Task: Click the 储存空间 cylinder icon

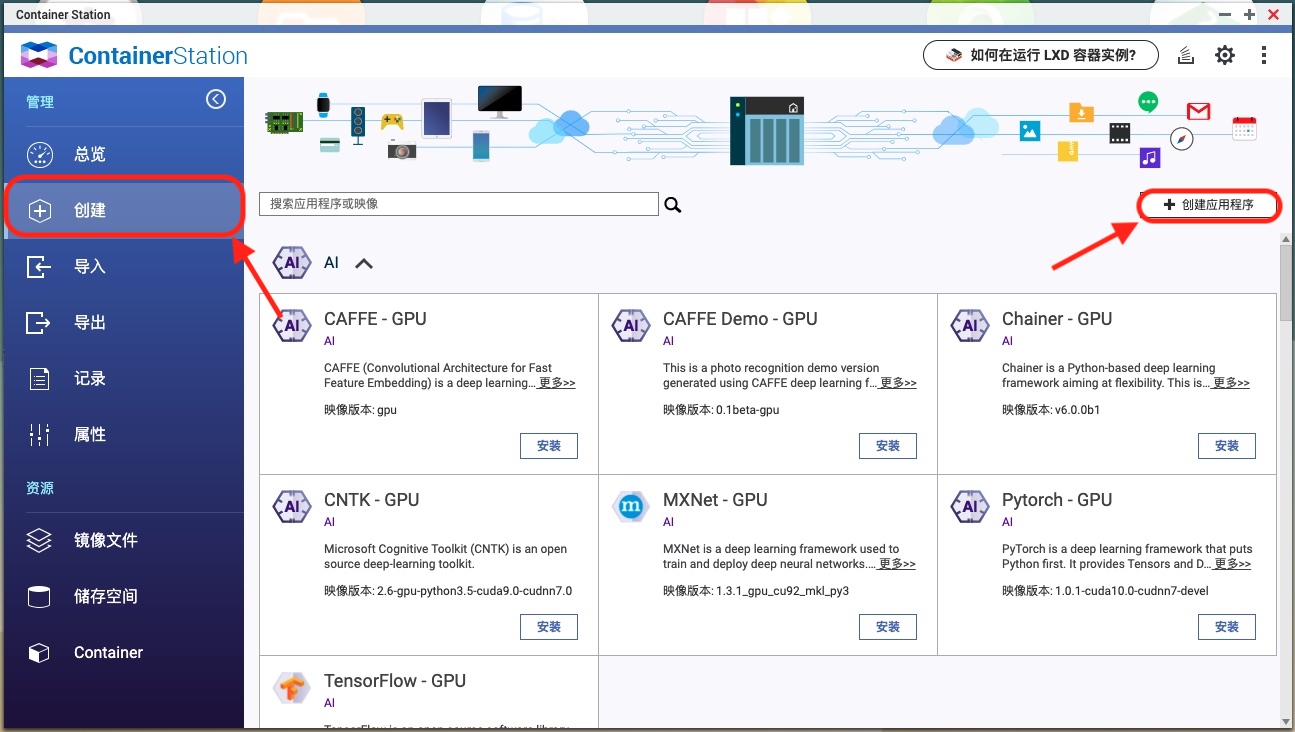Action: pos(39,597)
